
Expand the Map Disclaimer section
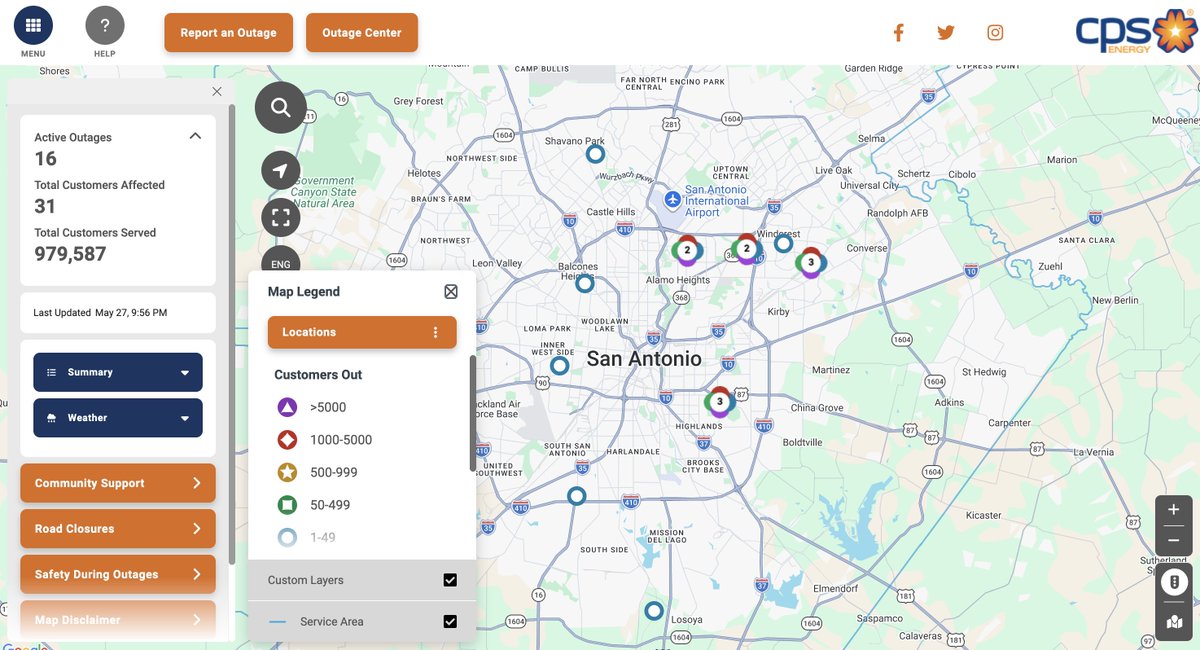pyautogui.click(x=118, y=620)
